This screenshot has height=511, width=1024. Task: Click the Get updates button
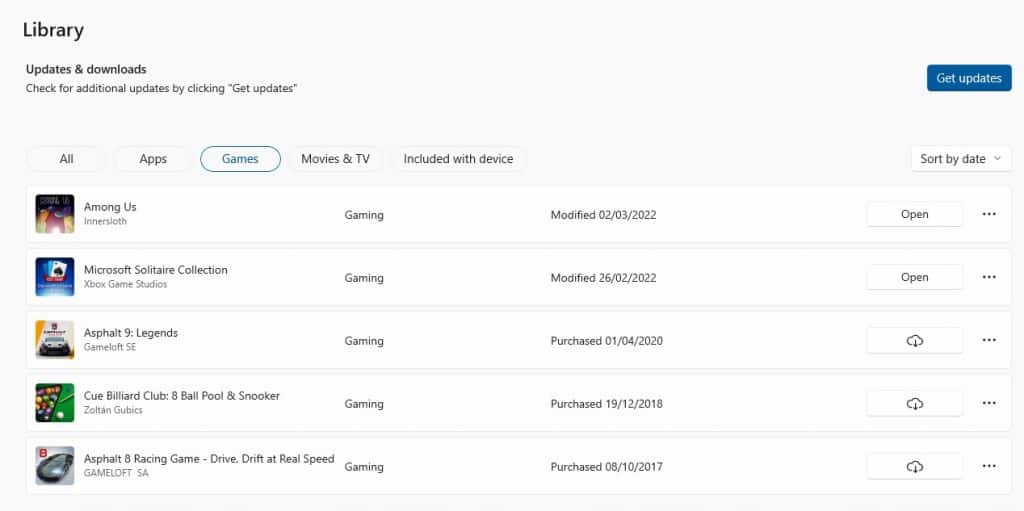pyautogui.click(x=969, y=78)
